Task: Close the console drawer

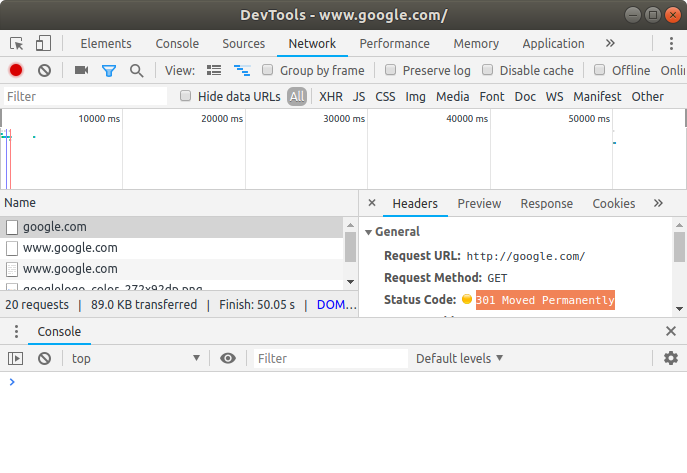Action: pos(671,331)
